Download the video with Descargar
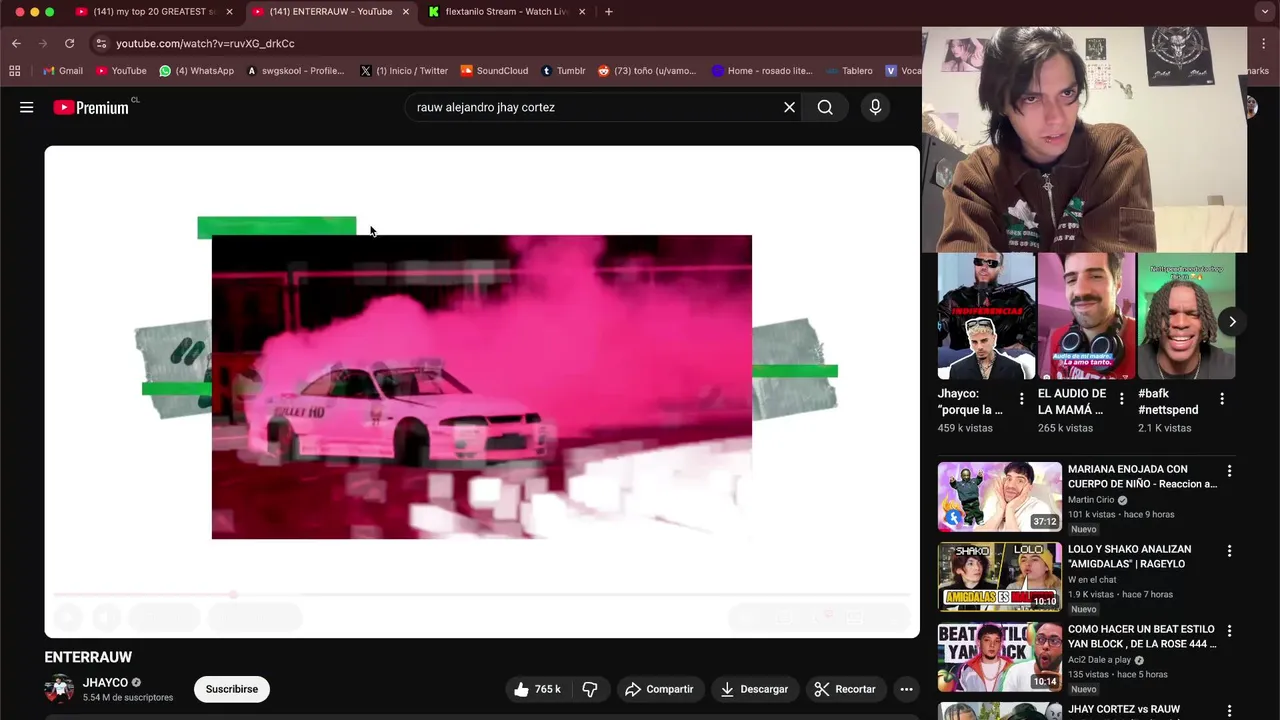The width and height of the screenshot is (1280, 720). pyautogui.click(x=754, y=689)
